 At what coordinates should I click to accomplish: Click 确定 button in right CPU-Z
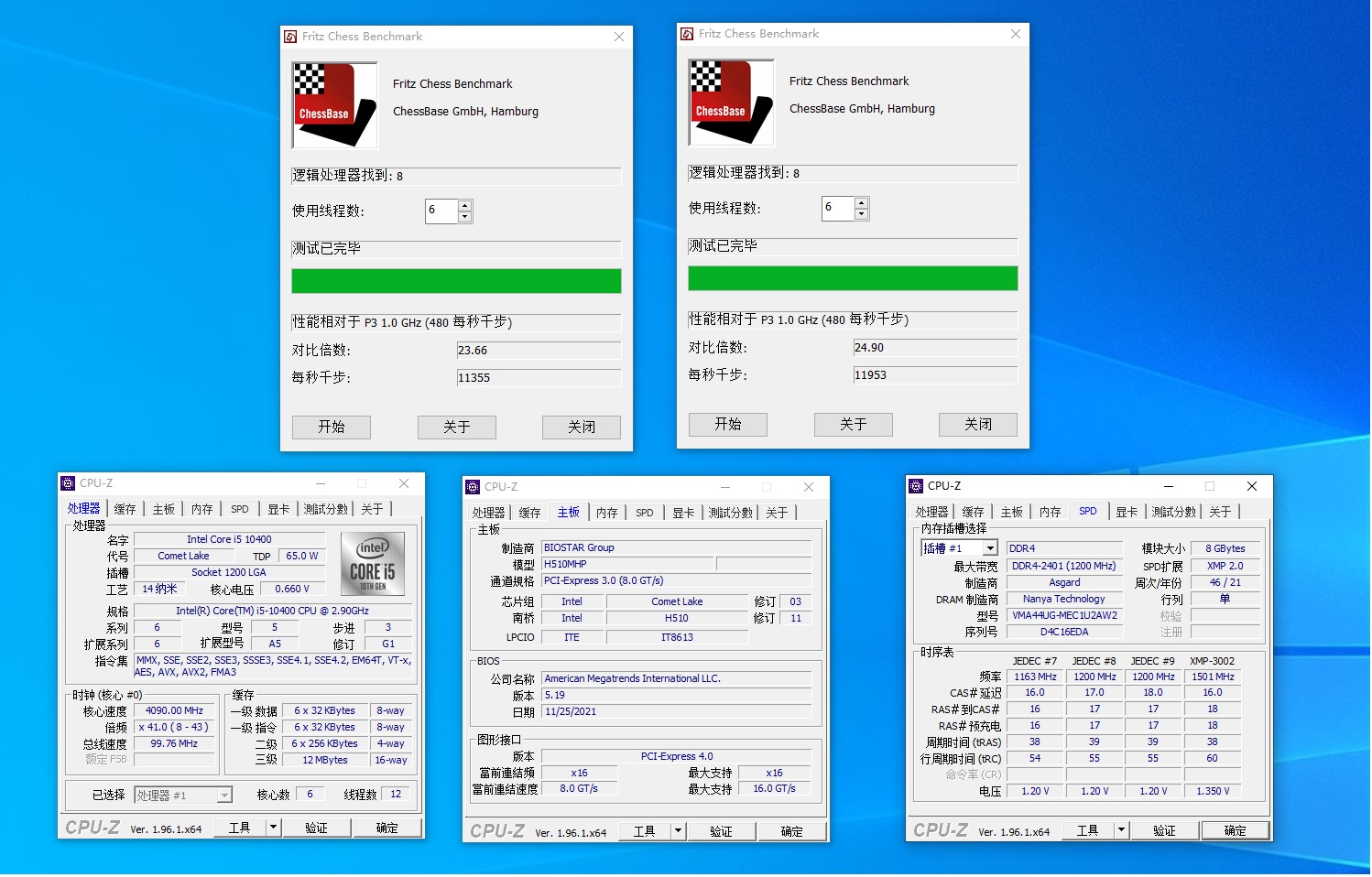click(x=1236, y=830)
